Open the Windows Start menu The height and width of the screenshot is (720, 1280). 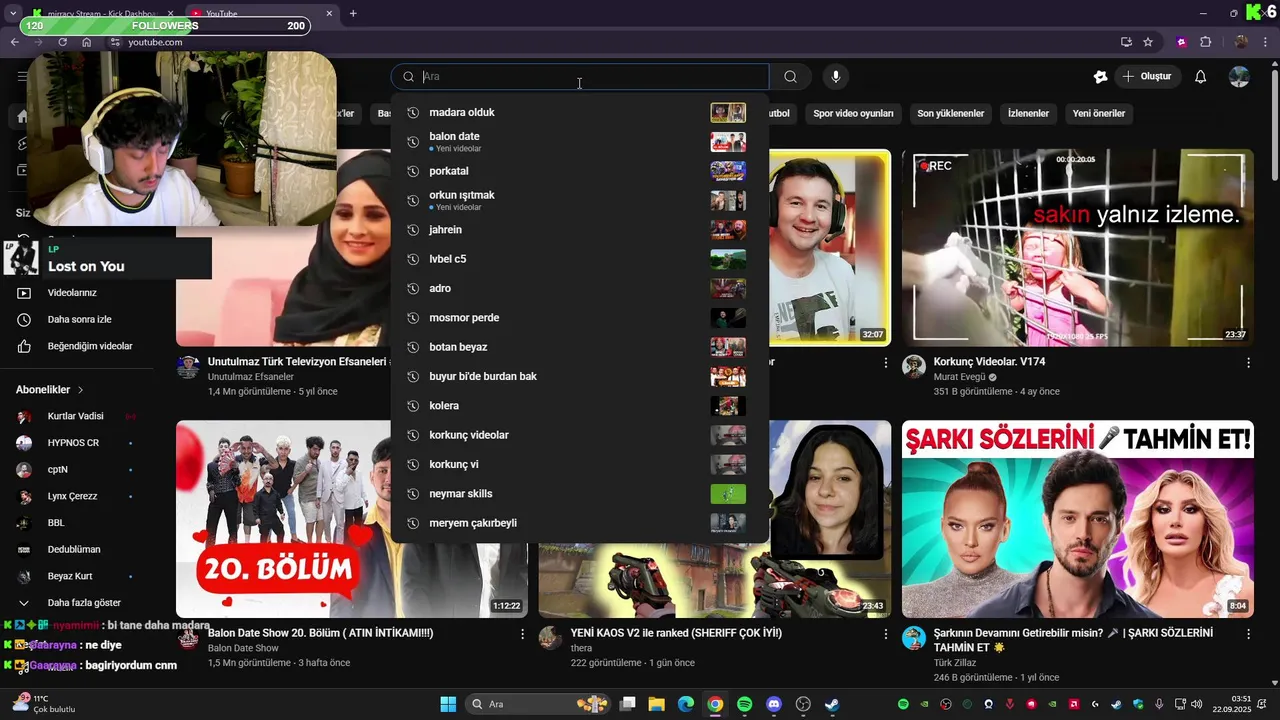pos(448,704)
